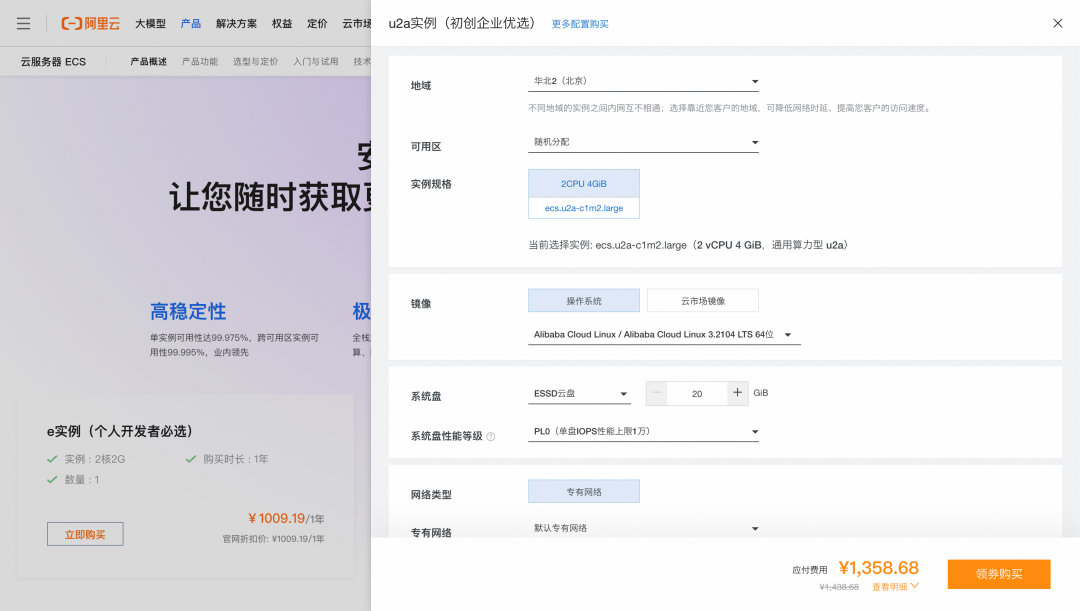Click the 高稳定性 heading
The width and height of the screenshot is (1080, 611).
(188, 311)
